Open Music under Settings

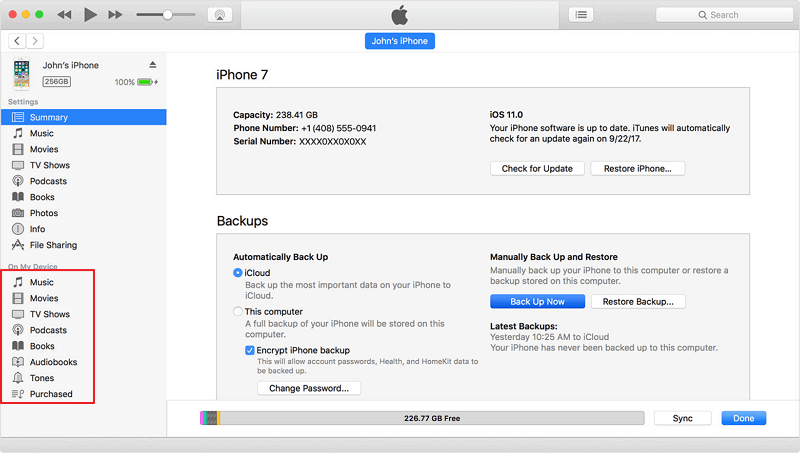click(x=84, y=133)
